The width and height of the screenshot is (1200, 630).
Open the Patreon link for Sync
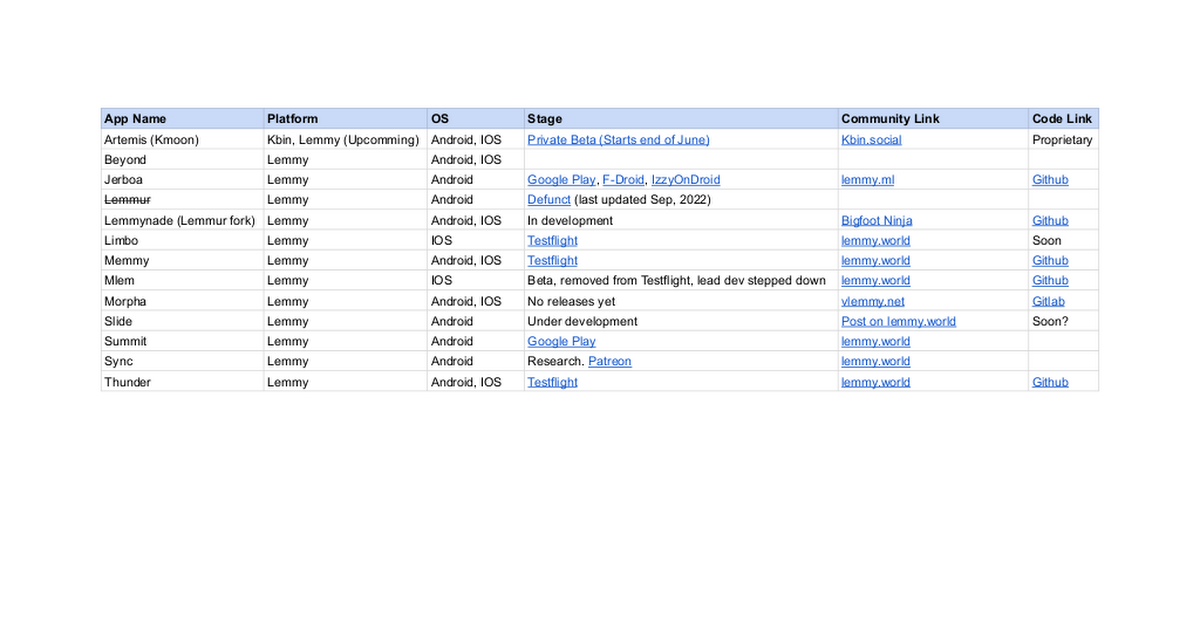coord(609,361)
